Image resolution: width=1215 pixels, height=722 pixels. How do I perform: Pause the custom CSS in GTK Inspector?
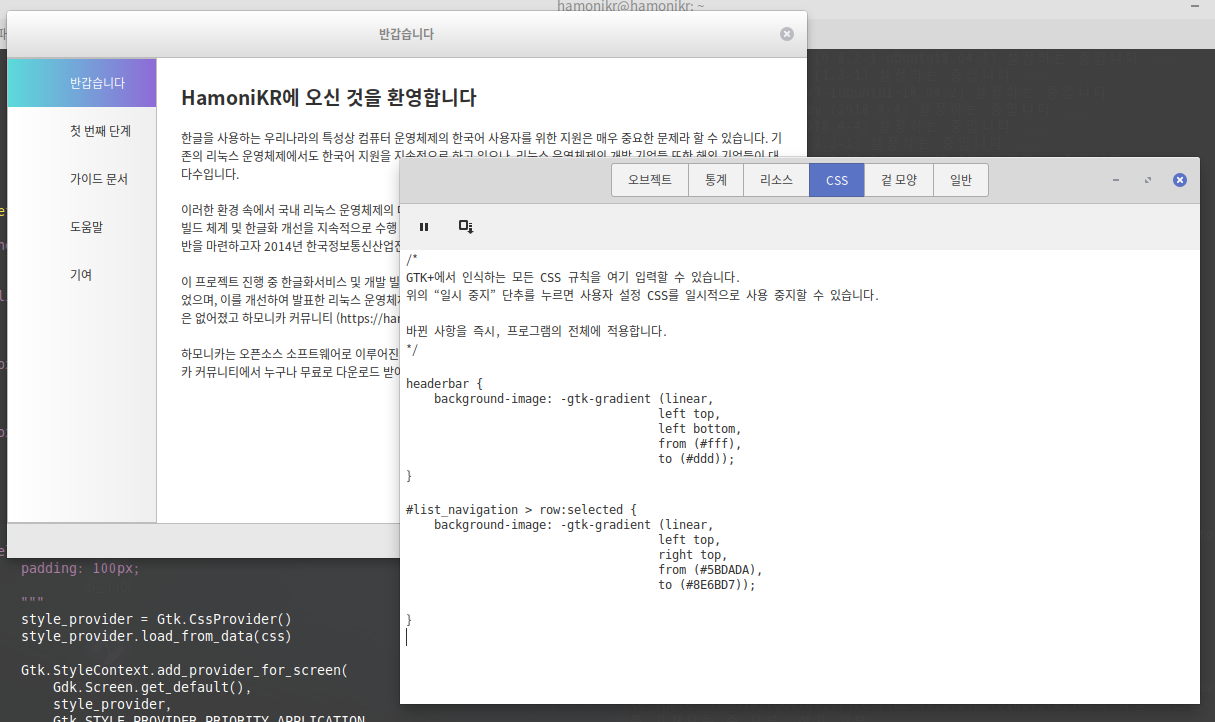point(424,227)
